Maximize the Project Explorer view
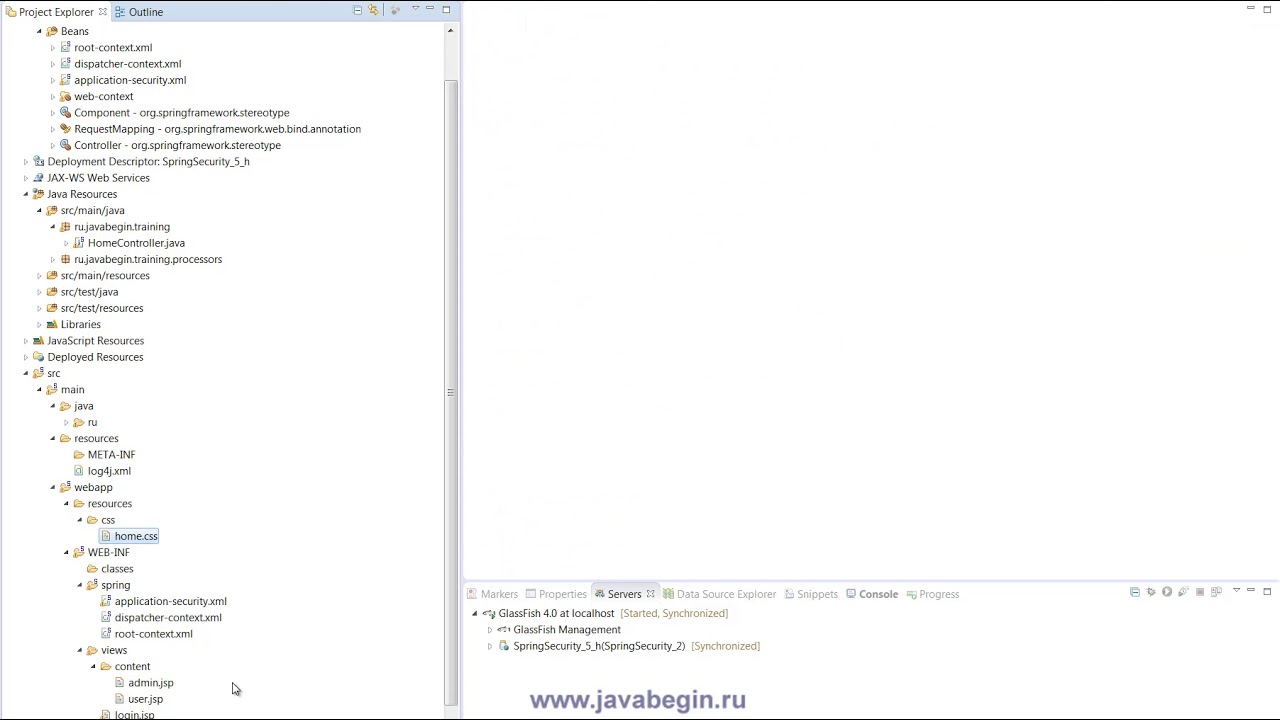Viewport: 1280px width, 720px height. (x=446, y=9)
